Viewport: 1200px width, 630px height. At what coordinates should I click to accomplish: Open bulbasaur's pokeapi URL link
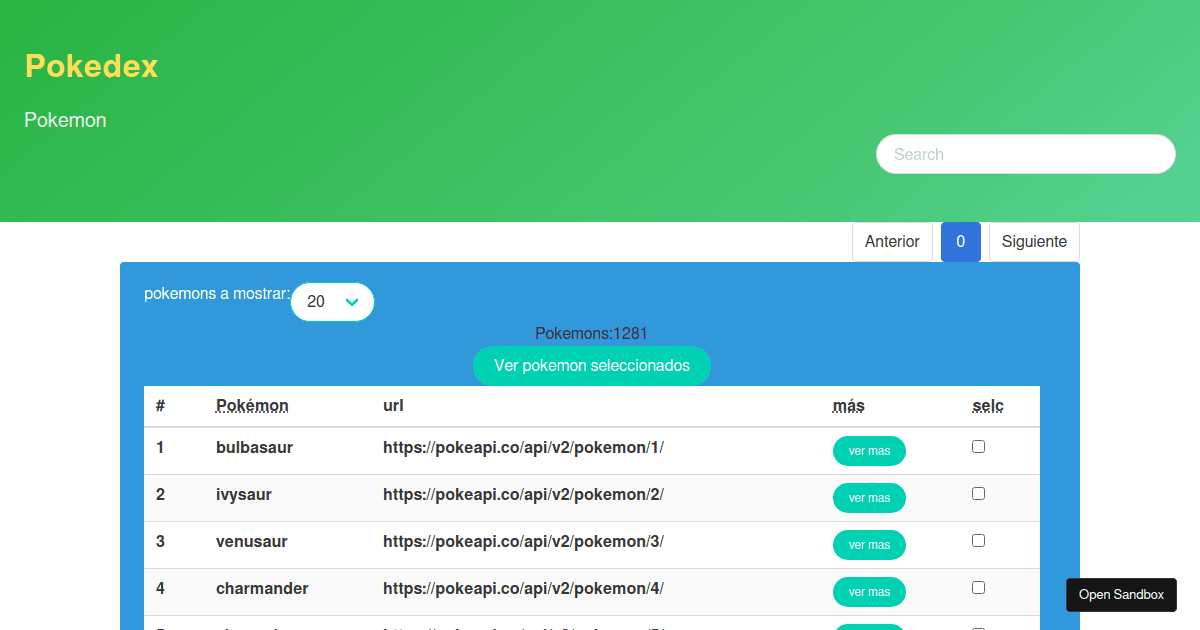[523, 447]
